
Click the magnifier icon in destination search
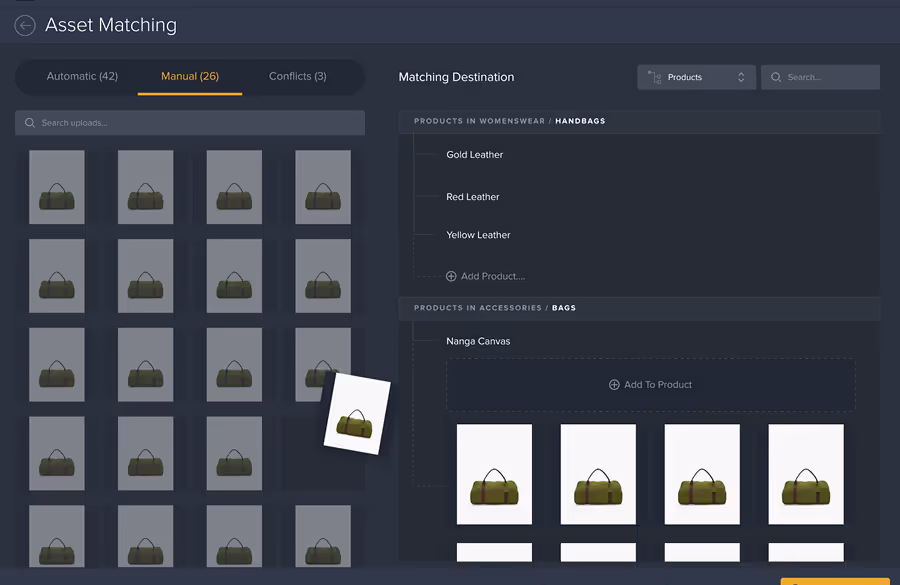tap(776, 77)
